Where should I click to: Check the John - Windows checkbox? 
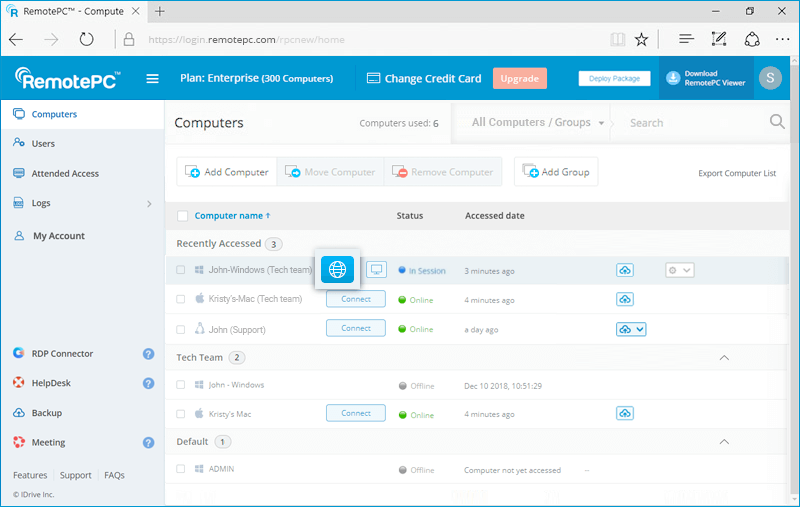point(181,385)
